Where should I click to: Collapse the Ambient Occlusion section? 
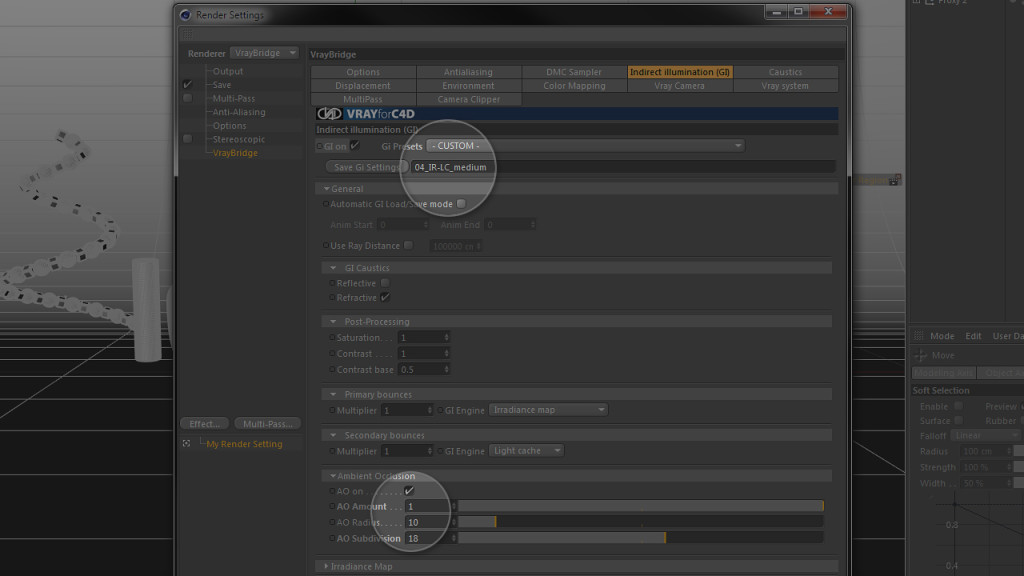click(x=333, y=476)
